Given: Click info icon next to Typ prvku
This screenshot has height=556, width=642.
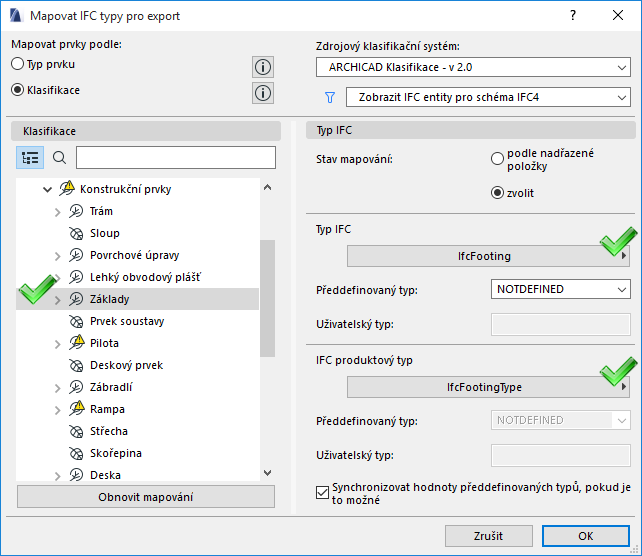Looking at the screenshot, I should pos(263,67).
